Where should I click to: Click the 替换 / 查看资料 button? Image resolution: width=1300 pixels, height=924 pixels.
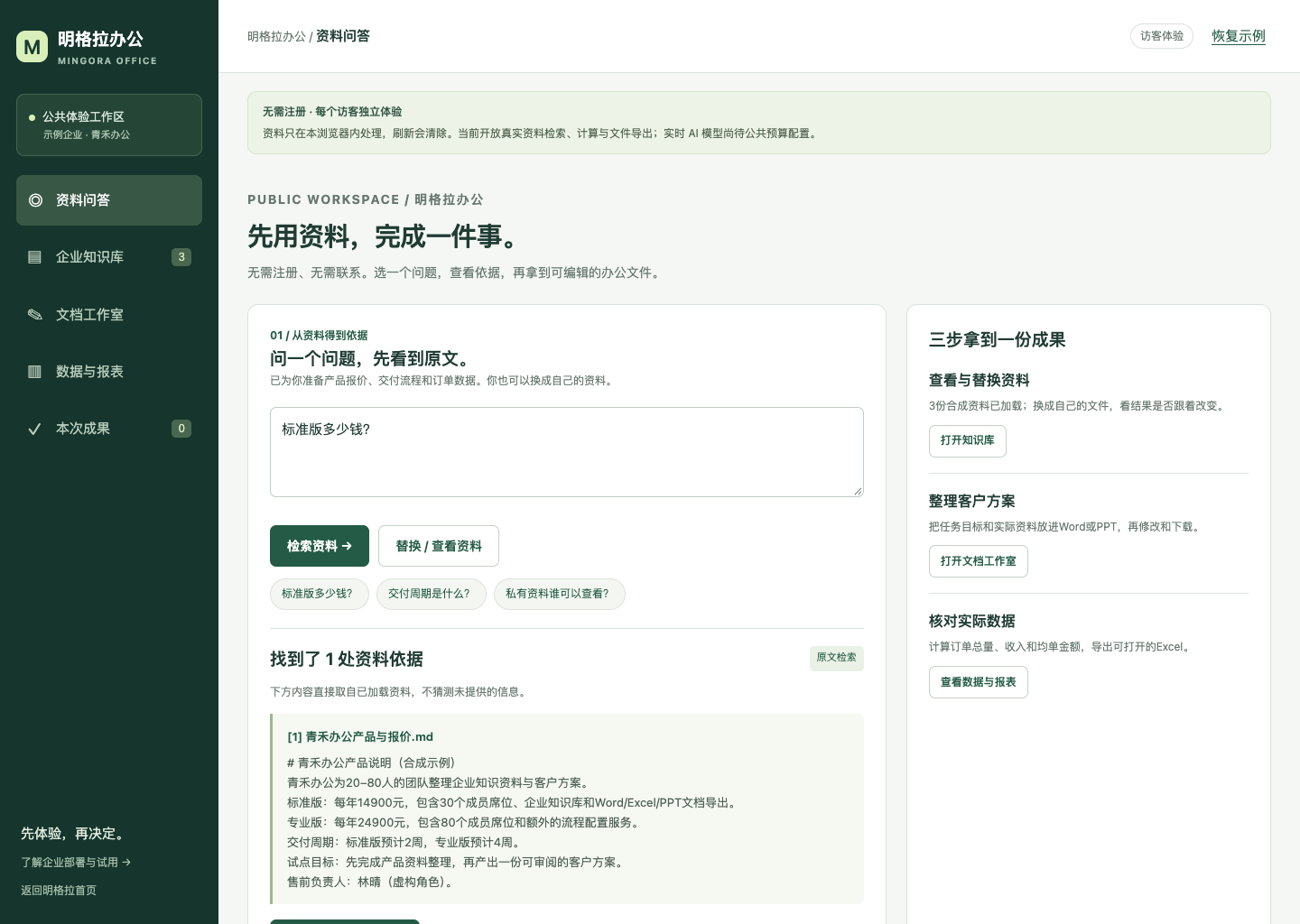pyautogui.click(x=439, y=546)
